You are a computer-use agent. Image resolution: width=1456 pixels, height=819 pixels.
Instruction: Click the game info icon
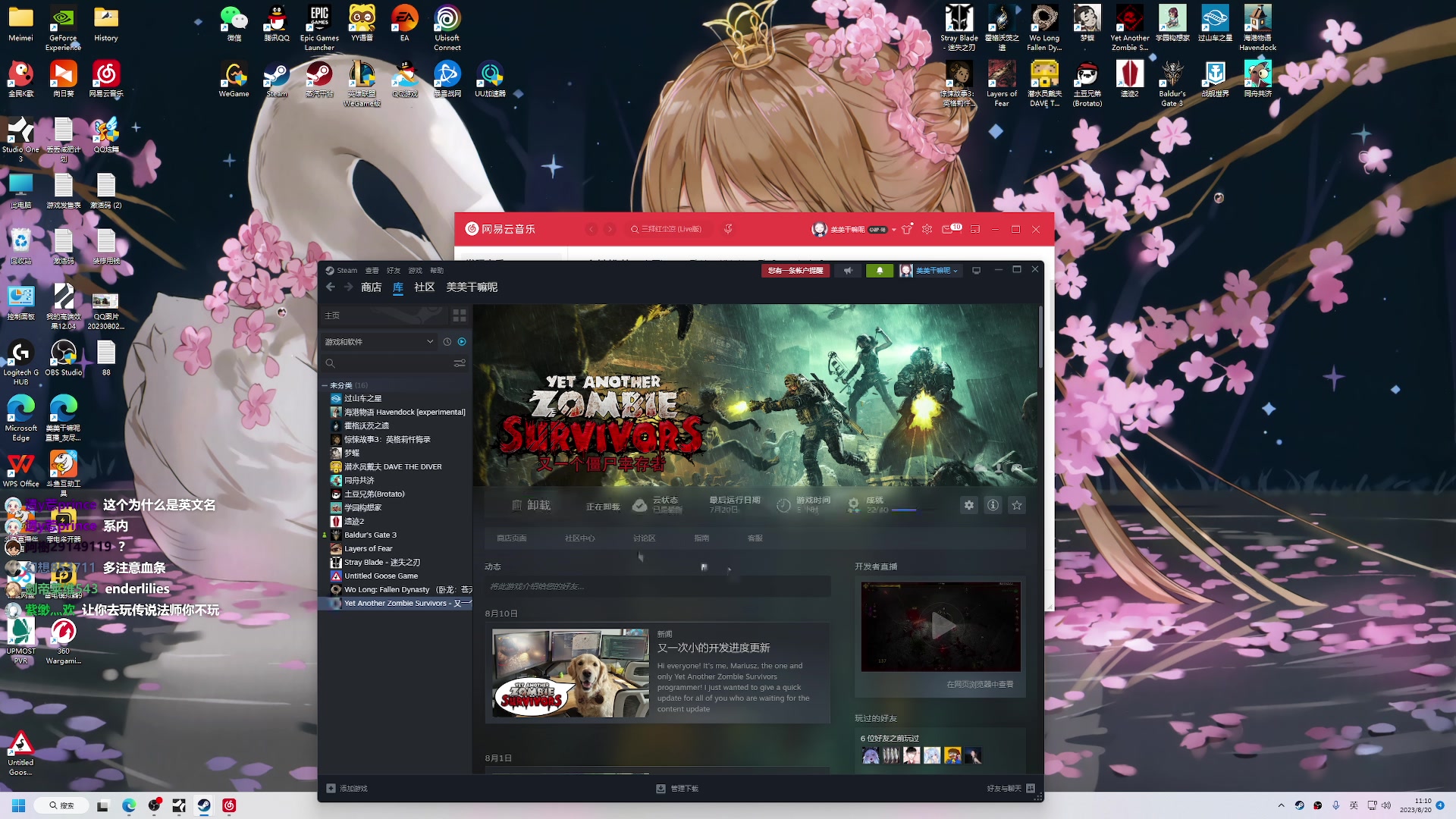(993, 505)
